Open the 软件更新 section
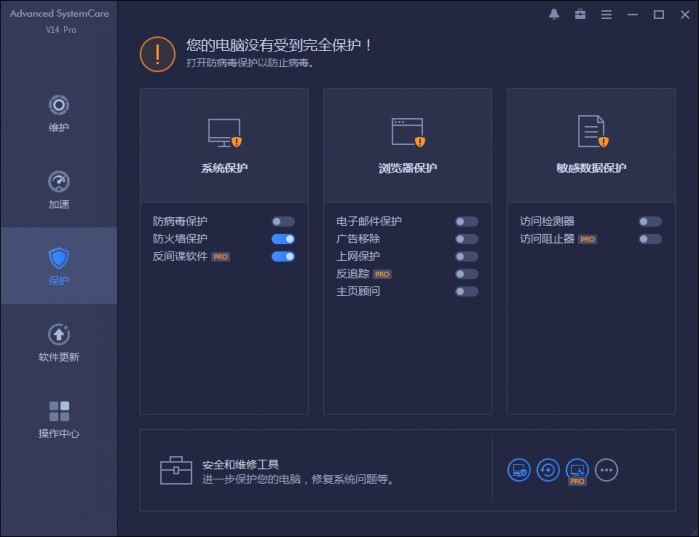The image size is (699, 537). coord(59,342)
